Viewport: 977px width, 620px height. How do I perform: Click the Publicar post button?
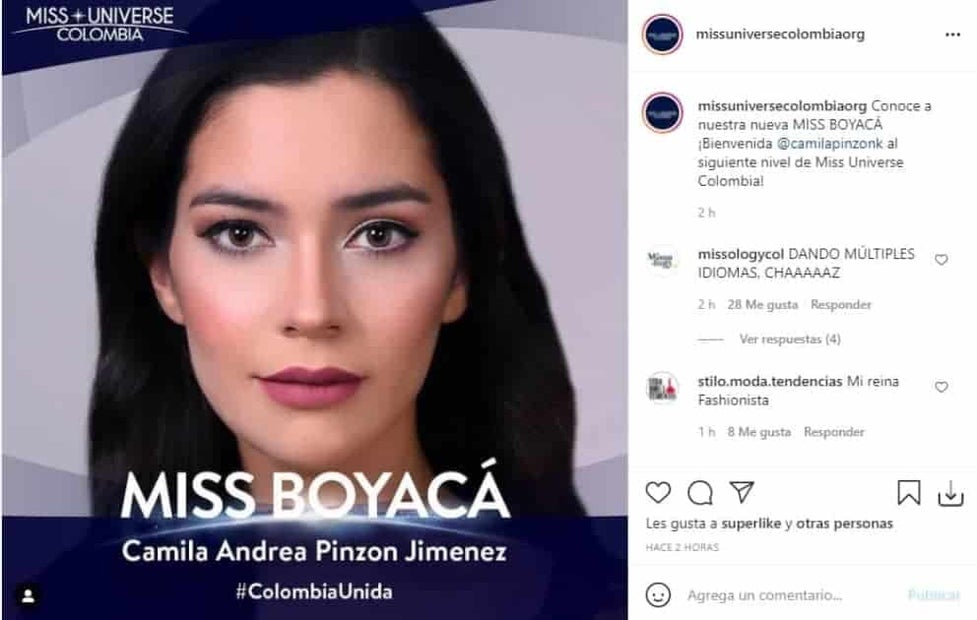933,595
